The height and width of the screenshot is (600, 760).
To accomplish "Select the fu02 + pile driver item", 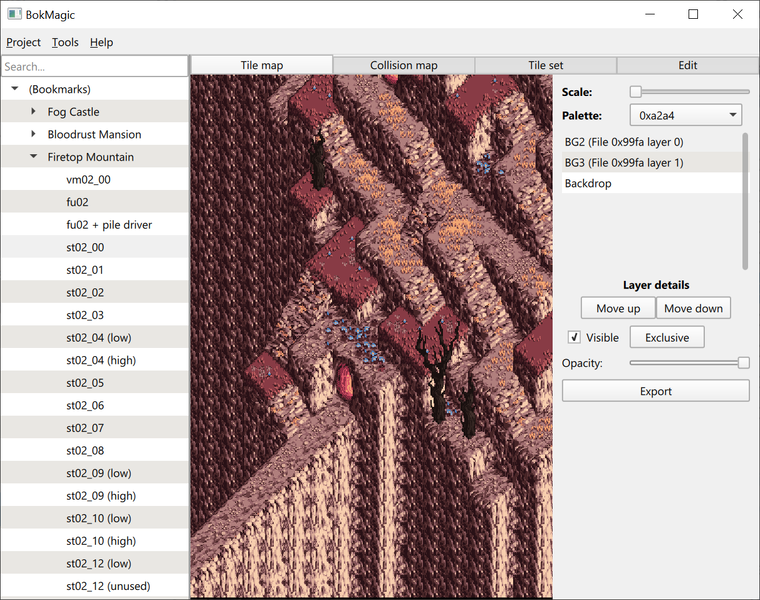I will coord(95,224).
